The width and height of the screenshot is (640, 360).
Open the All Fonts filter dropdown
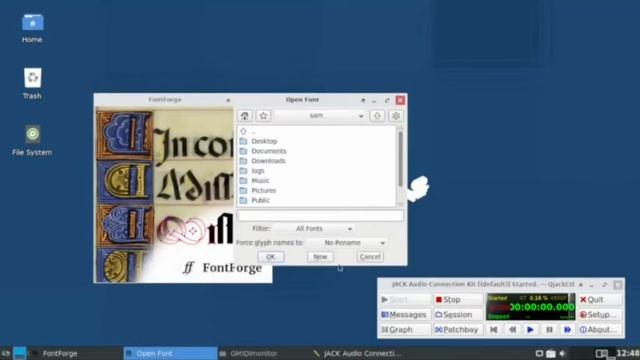pos(314,229)
